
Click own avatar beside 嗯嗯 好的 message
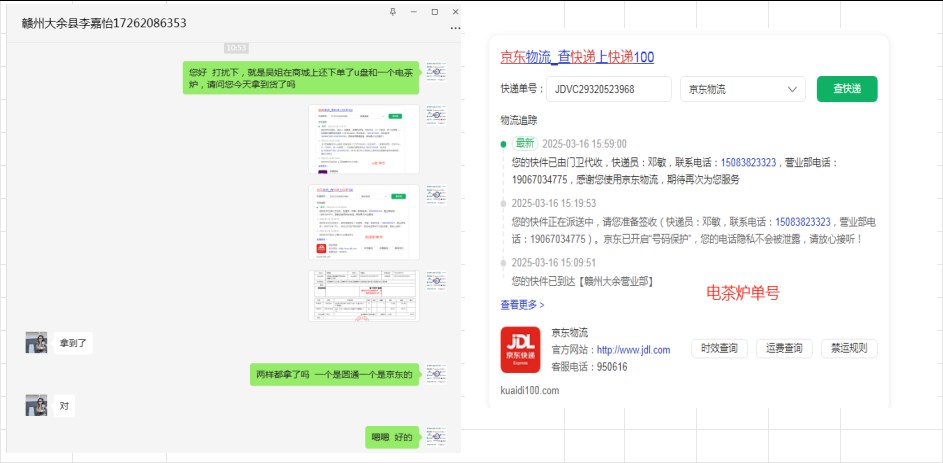click(x=436, y=437)
